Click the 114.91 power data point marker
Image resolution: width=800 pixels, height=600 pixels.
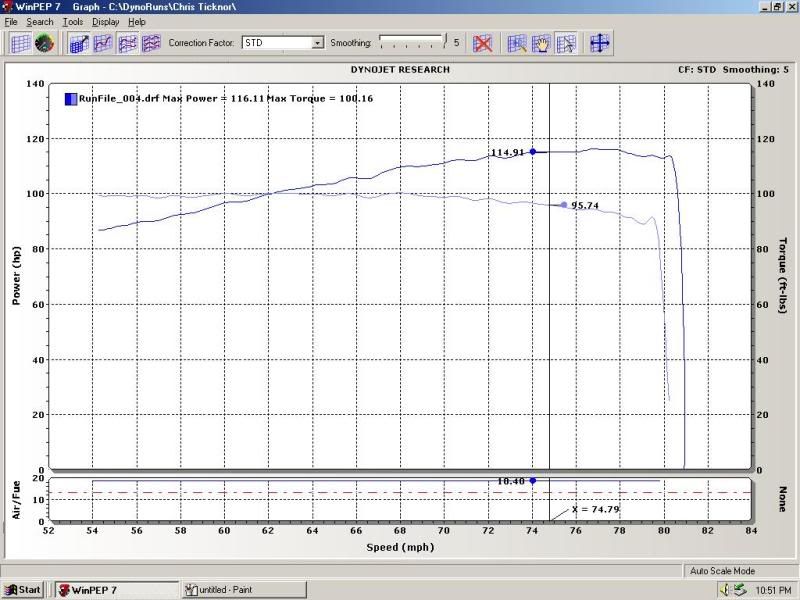coord(533,152)
